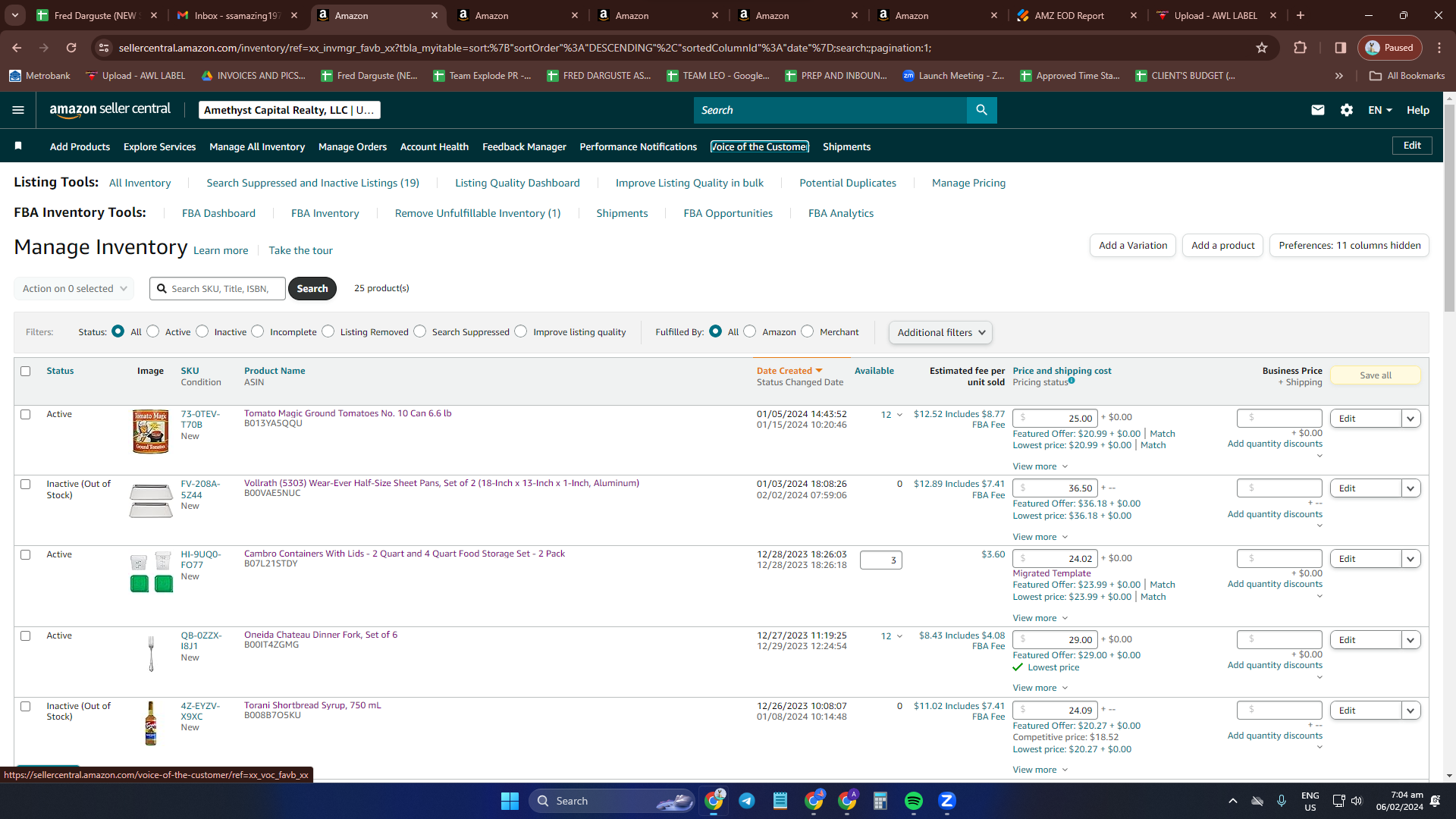The width and height of the screenshot is (1456, 819).
Task: Click the Save all button
Action: click(1376, 375)
